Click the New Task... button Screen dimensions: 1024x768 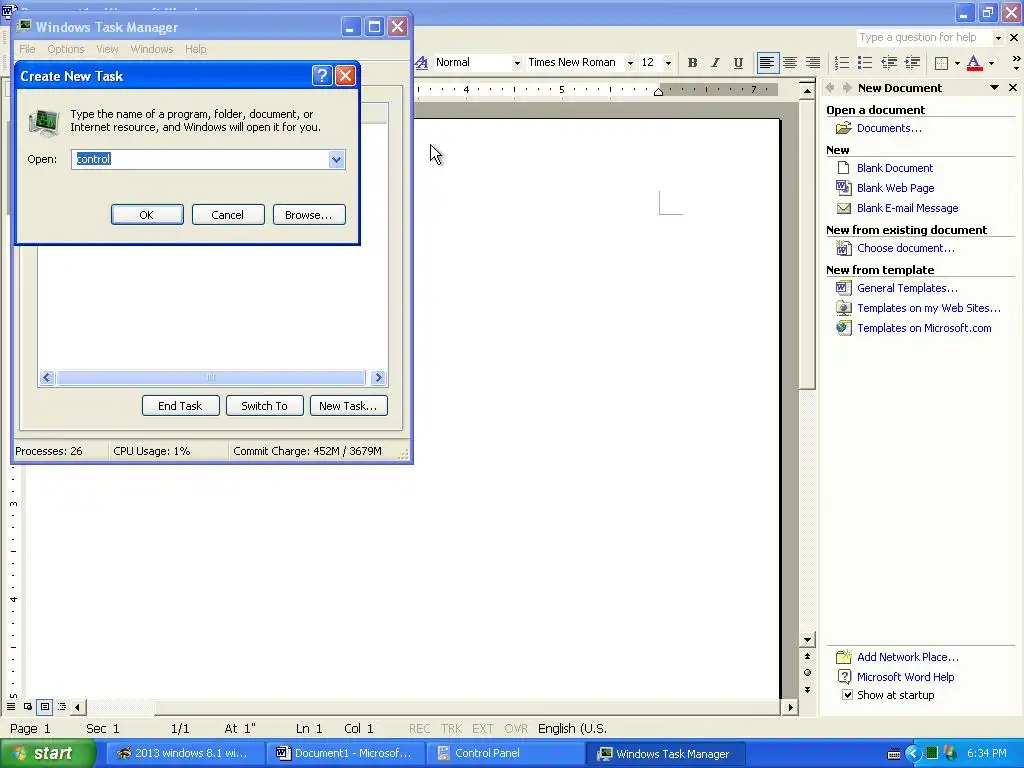[349, 406]
